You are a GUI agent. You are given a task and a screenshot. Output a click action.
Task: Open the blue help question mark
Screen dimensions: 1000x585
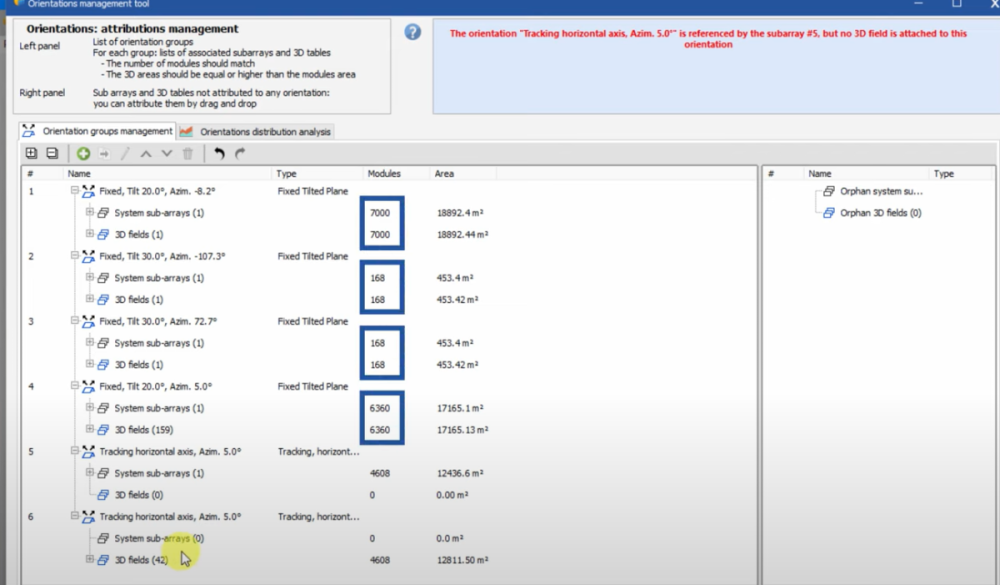(x=412, y=32)
